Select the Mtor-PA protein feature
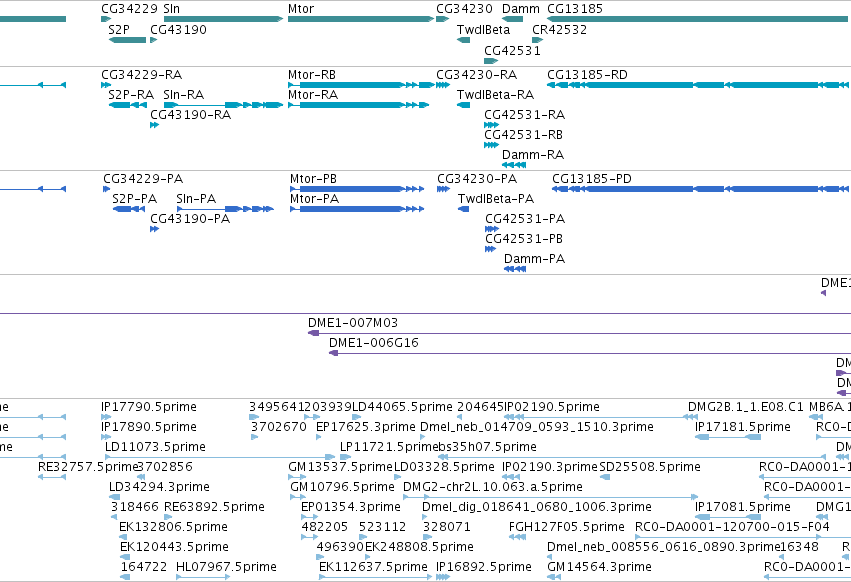 point(357,209)
